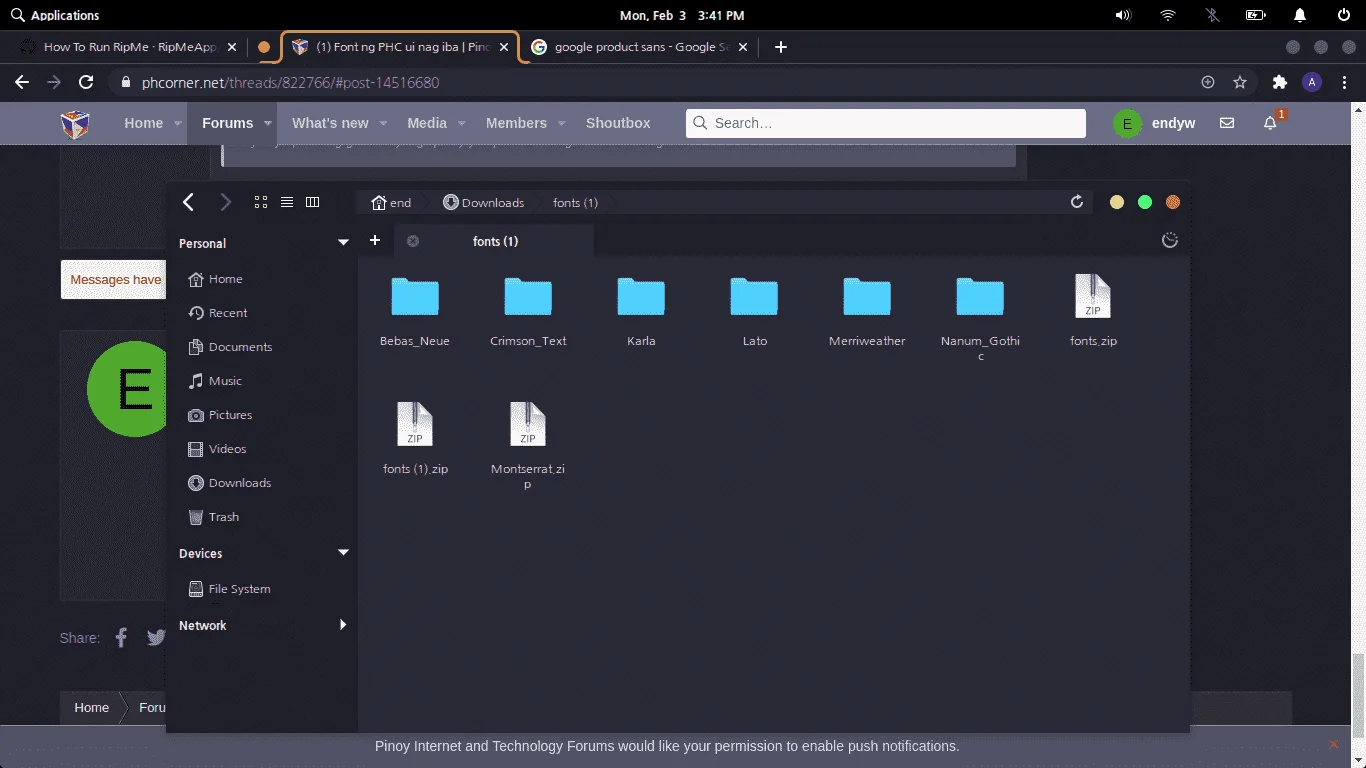
Task: Expand the Home menu dropdown arrow
Action: click(x=178, y=124)
